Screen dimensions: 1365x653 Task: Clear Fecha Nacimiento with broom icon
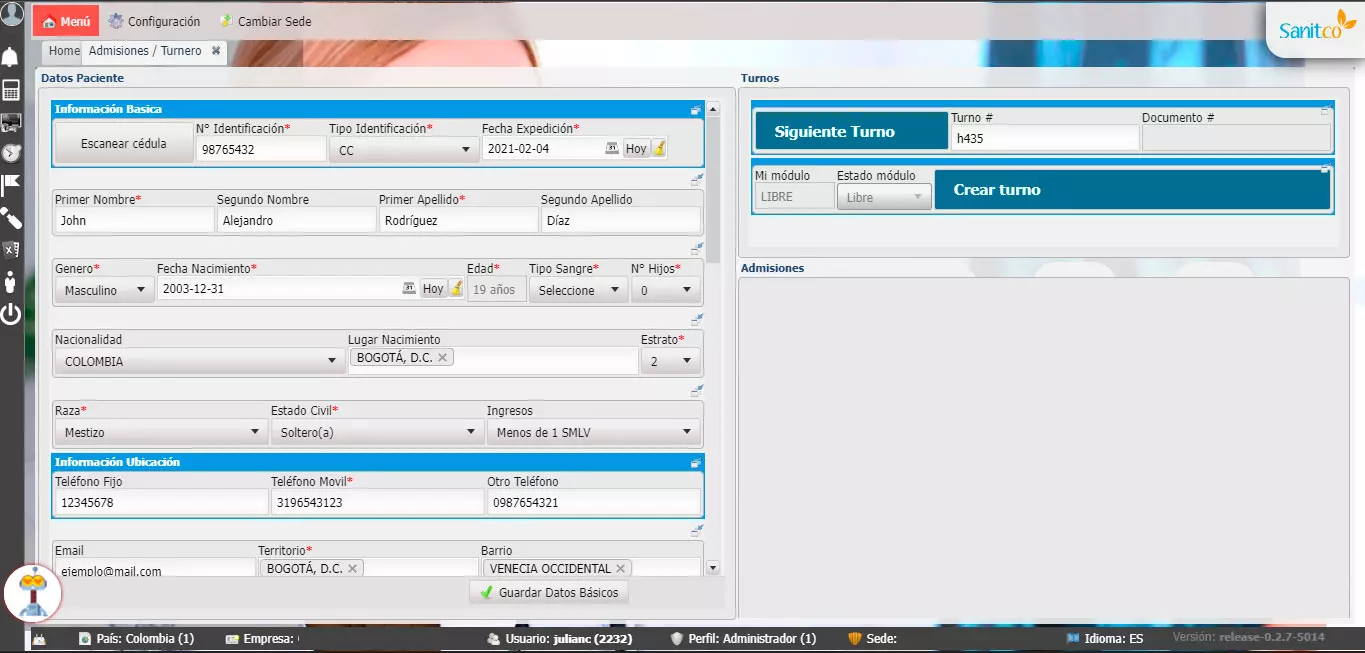[456, 289]
